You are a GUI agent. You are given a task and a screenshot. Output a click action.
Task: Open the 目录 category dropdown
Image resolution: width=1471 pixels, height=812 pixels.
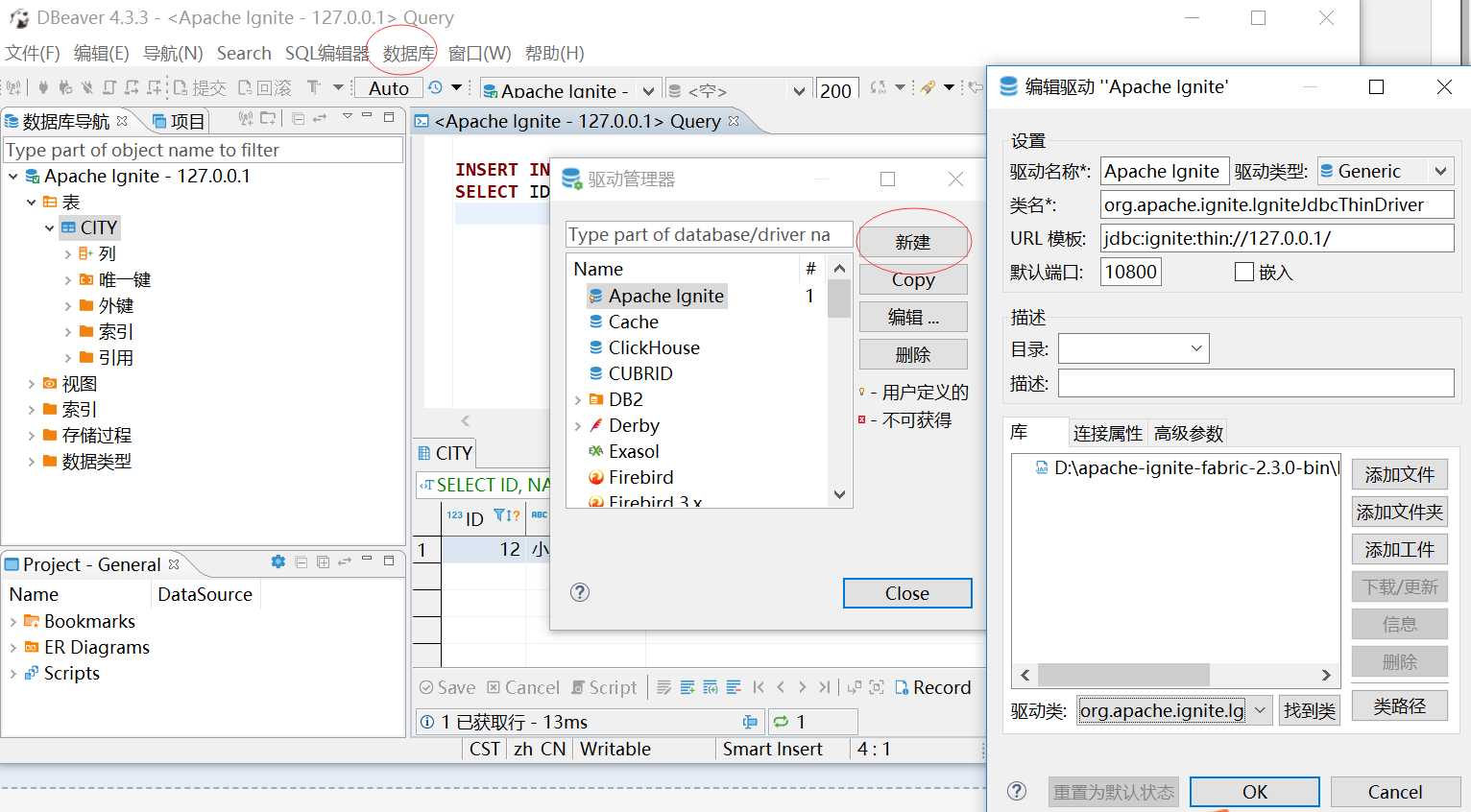pyautogui.click(x=1196, y=348)
